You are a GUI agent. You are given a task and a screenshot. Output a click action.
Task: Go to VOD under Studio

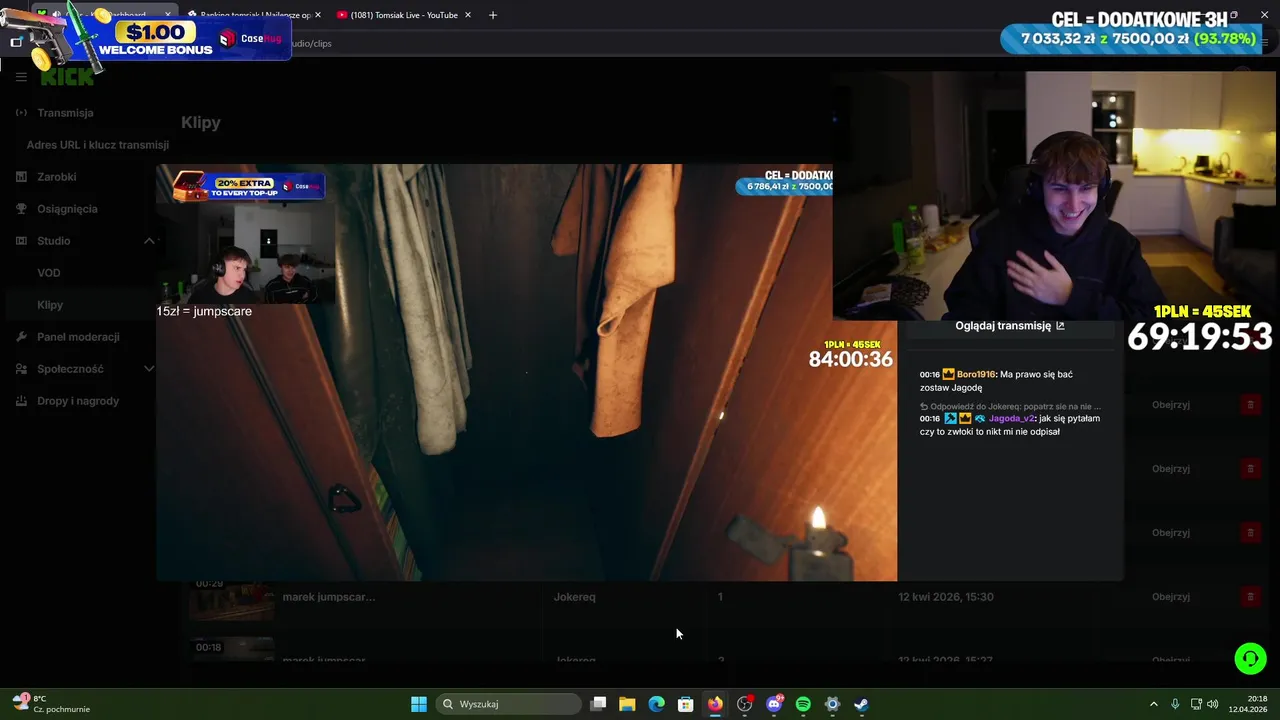49,273
